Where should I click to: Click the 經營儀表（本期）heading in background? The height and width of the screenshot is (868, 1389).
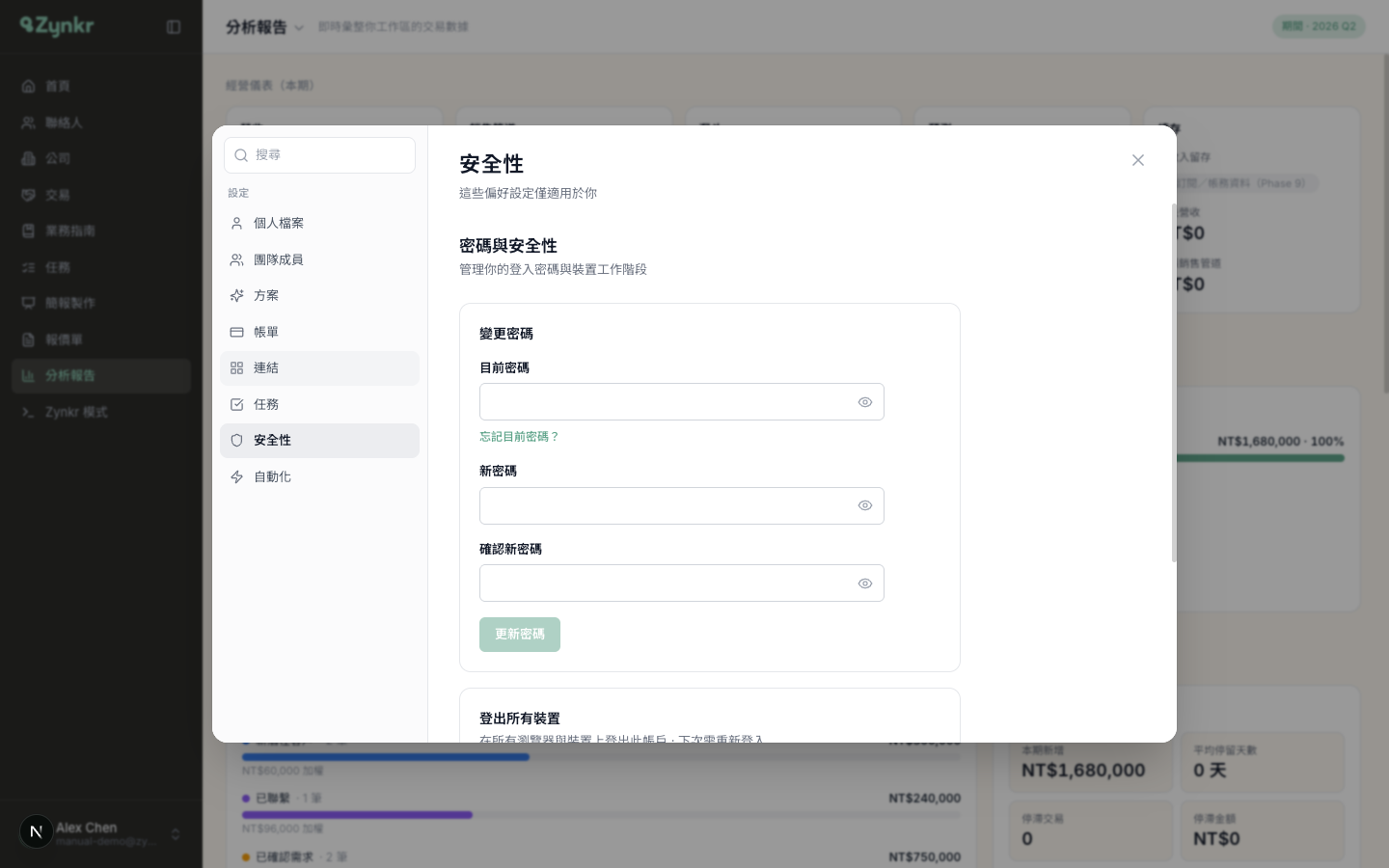(x=270, y=86)
